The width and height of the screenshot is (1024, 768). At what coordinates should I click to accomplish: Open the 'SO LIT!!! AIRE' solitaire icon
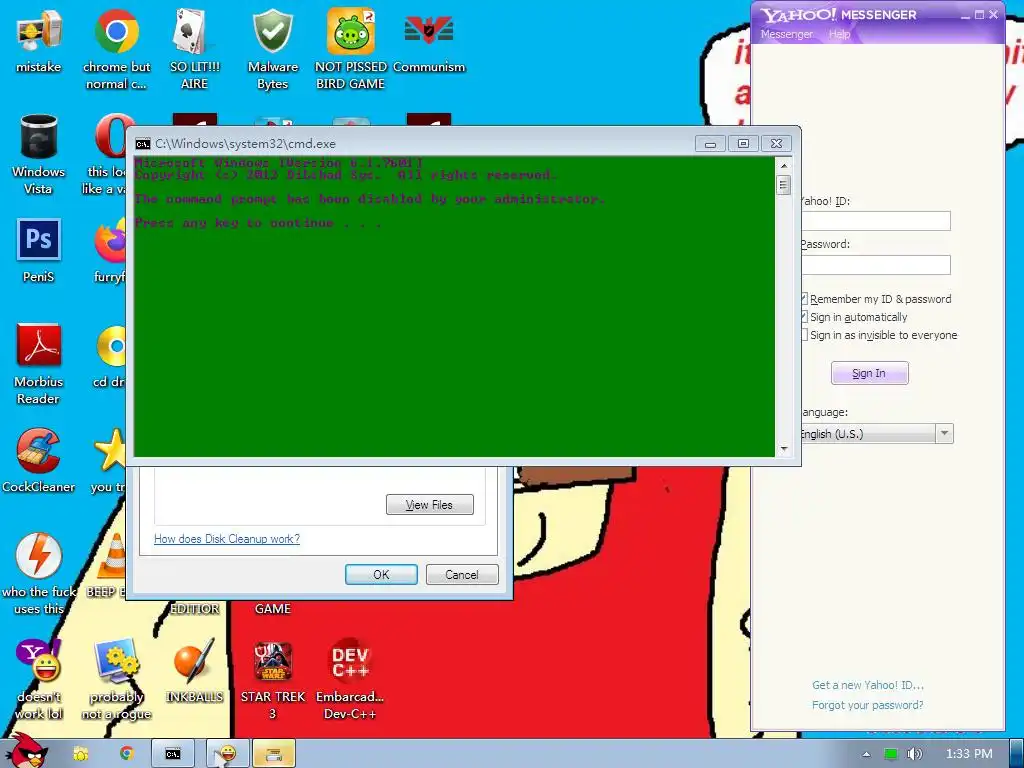click(194, 49)
